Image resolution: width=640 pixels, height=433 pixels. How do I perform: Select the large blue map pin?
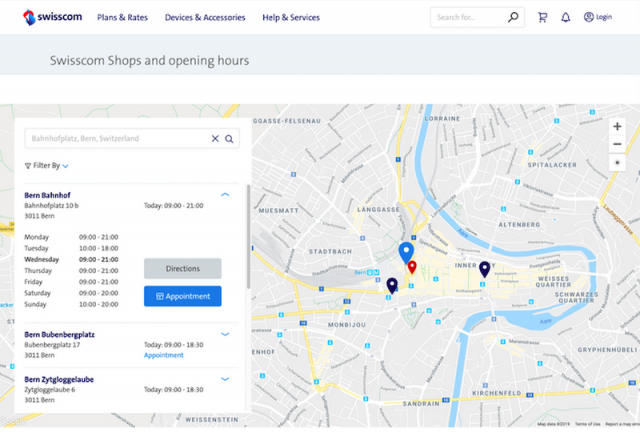coord(405,252)
